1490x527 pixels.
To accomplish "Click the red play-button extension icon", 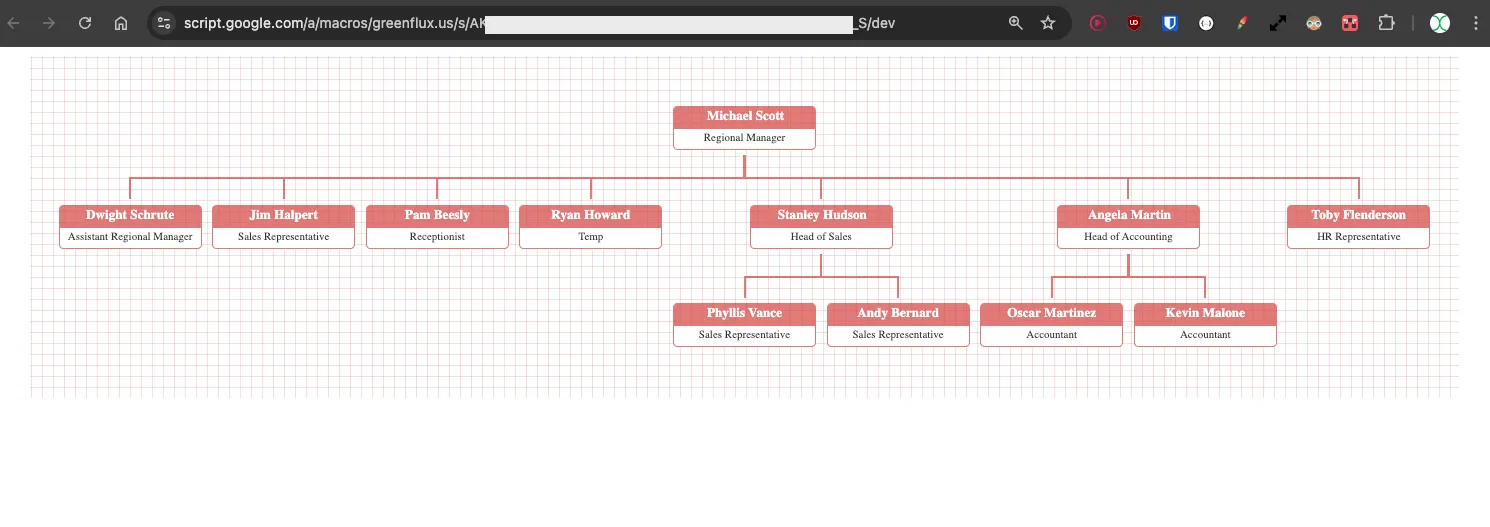I will [1098, 23].
